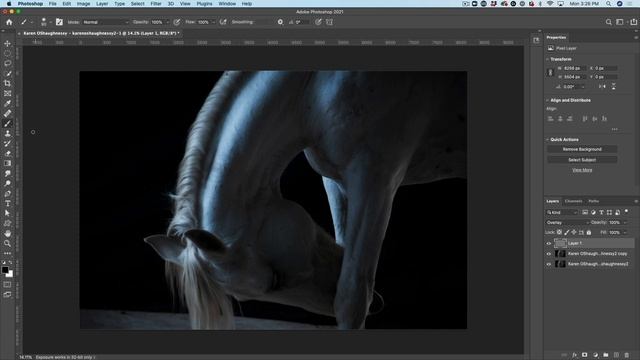The width and height of the screenshot is (640, 360).
Task: Select the History Brush tool
Action: 7,143
